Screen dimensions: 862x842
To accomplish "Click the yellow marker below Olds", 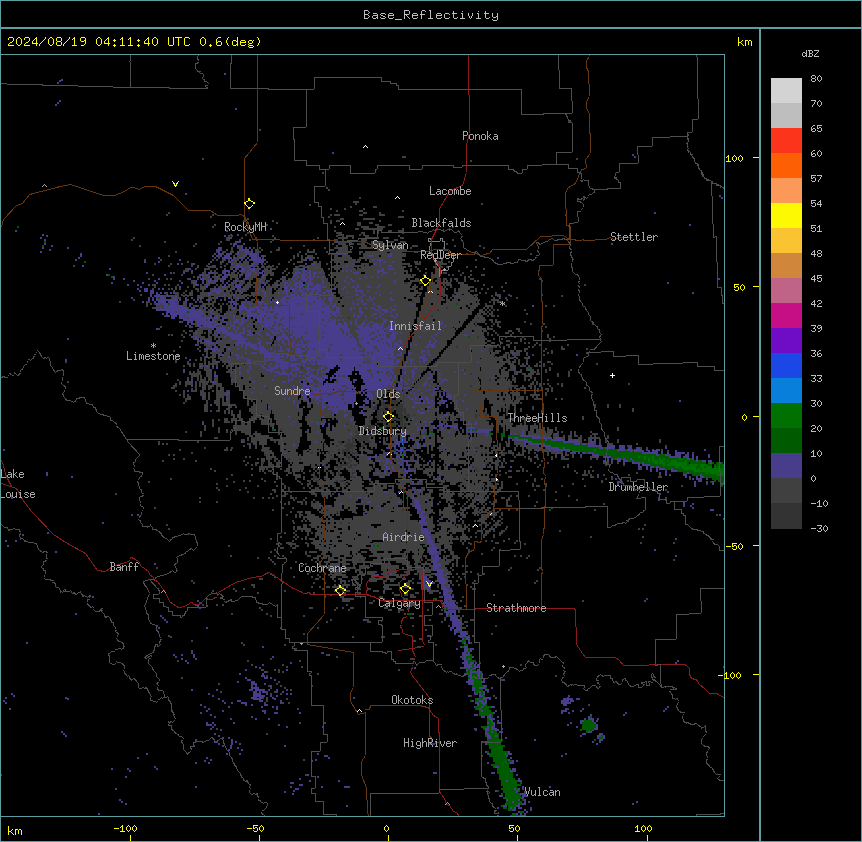I will click(389, 417).
